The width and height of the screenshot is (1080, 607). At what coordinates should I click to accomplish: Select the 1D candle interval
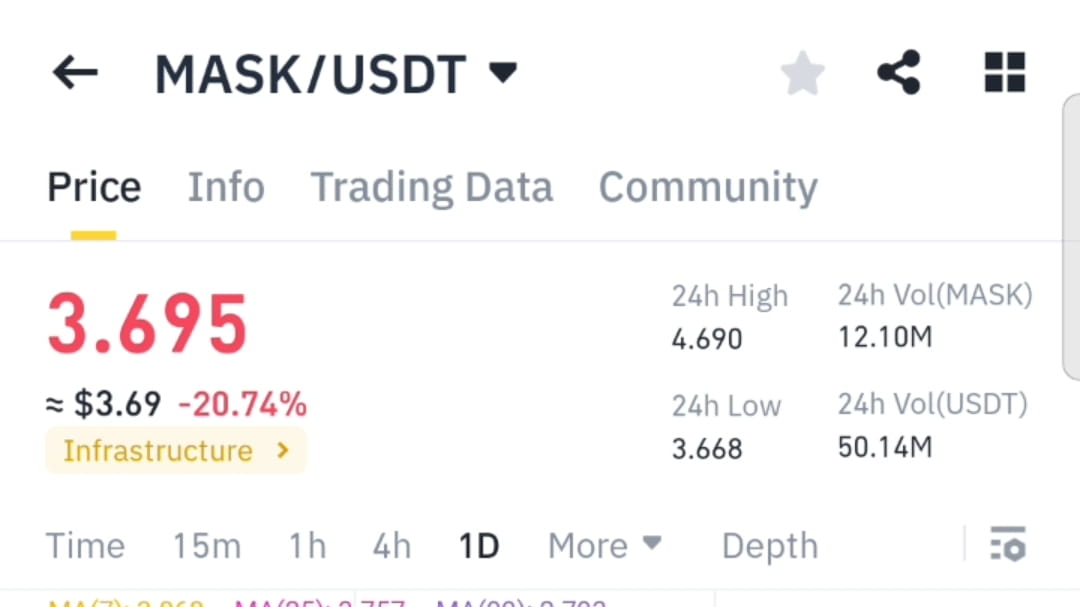[x=478, y=545]
